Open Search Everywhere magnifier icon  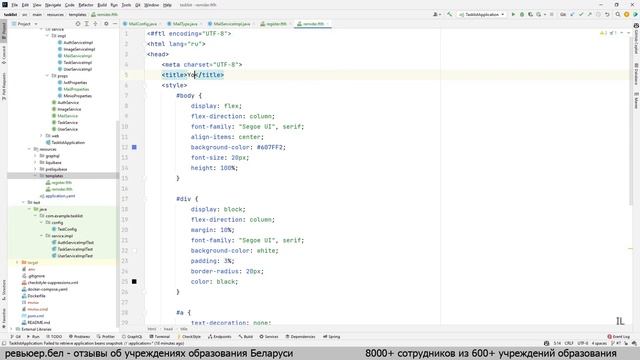pos(618,14)
